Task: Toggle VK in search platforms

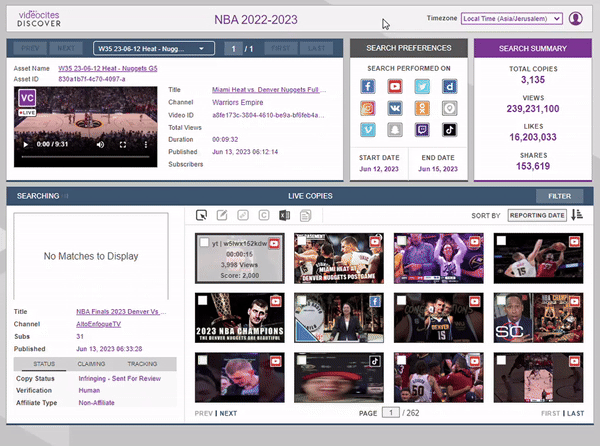Action: [x=395, y=108]
